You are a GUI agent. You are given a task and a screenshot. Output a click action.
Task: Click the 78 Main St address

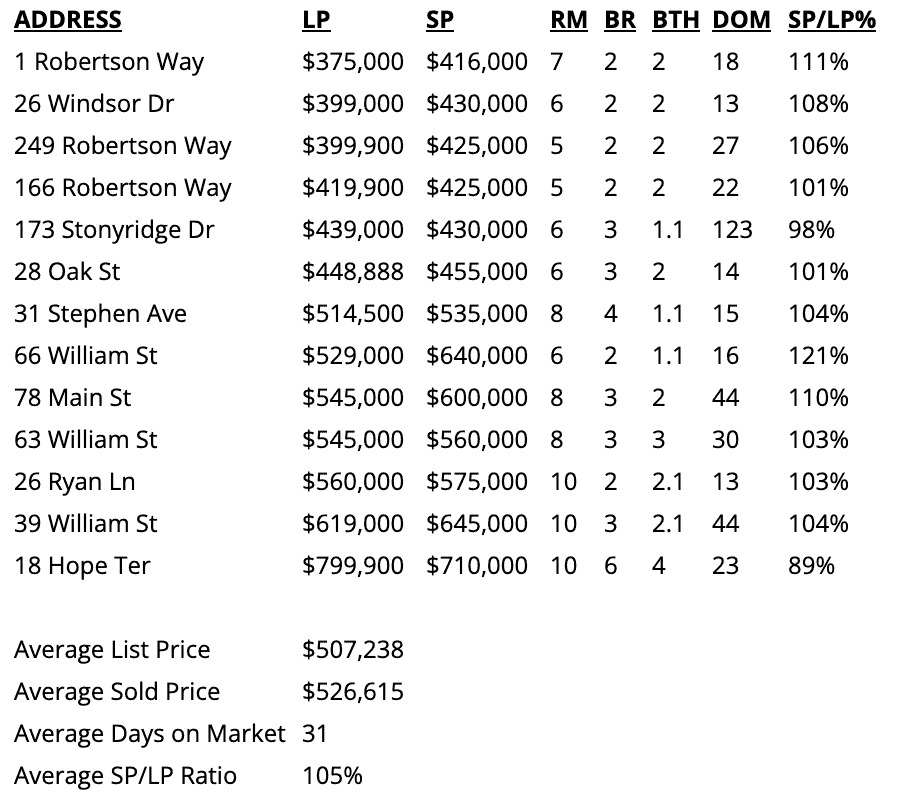tap(72, 398)
